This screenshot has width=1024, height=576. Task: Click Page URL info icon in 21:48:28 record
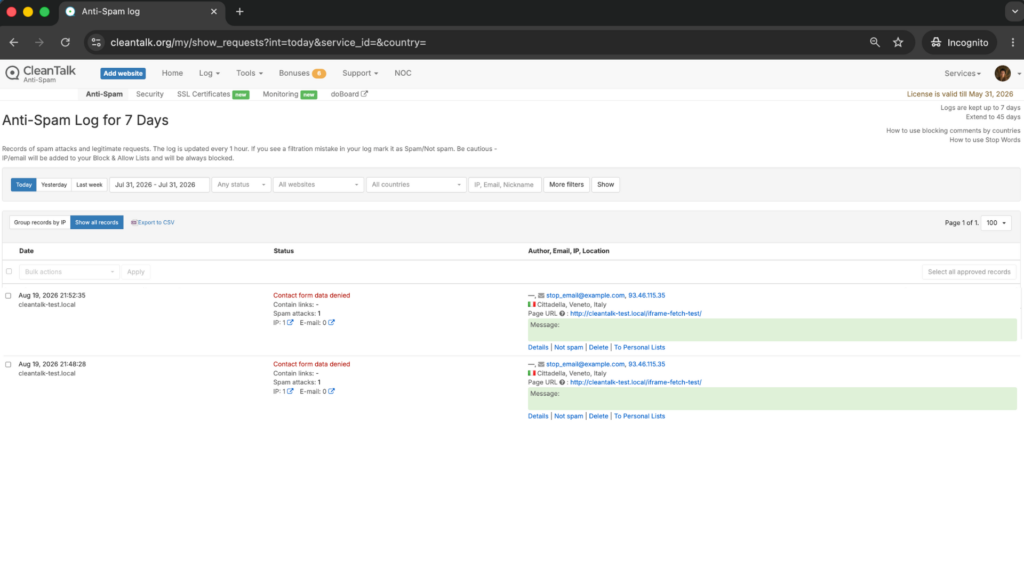coord(562,382)
